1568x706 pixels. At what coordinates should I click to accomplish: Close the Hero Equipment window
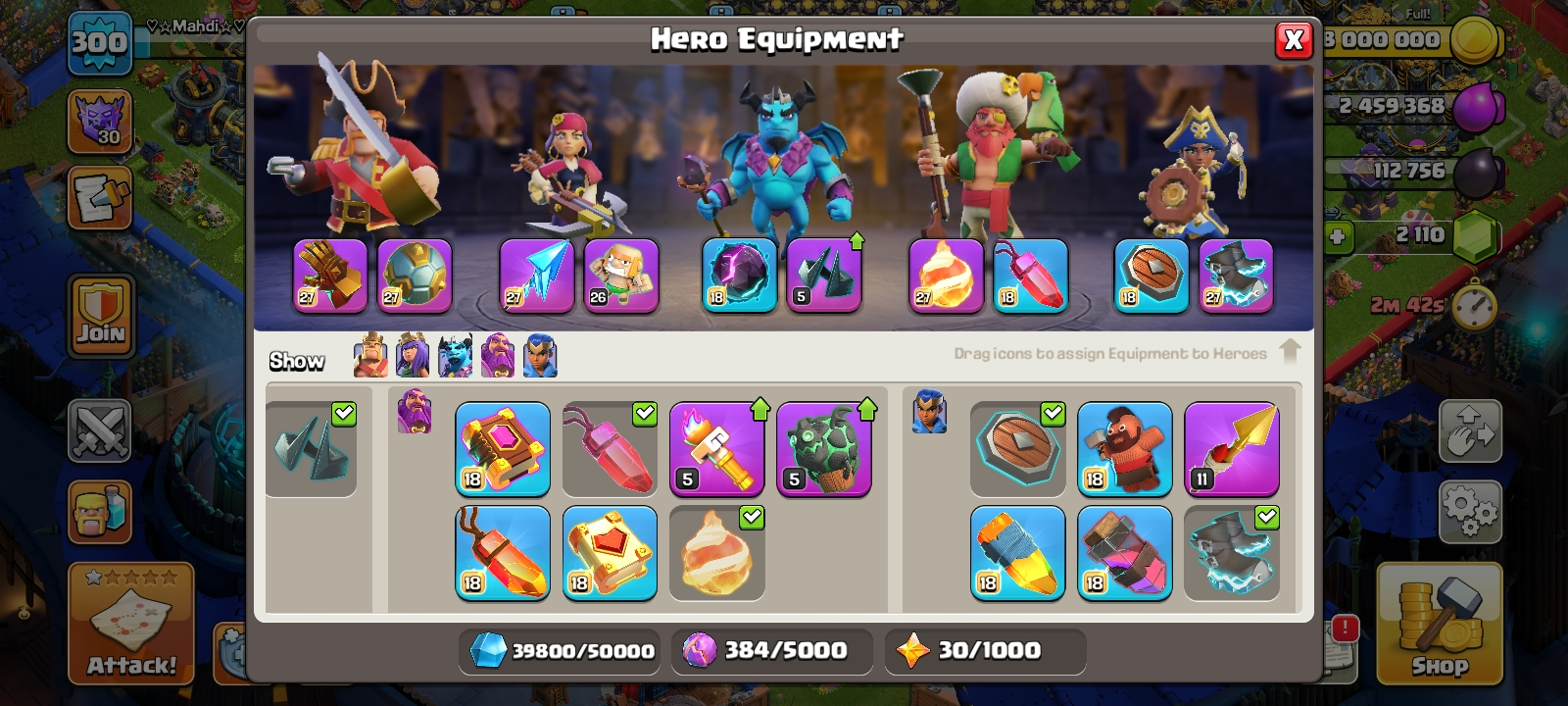(x=1294, y=39)
